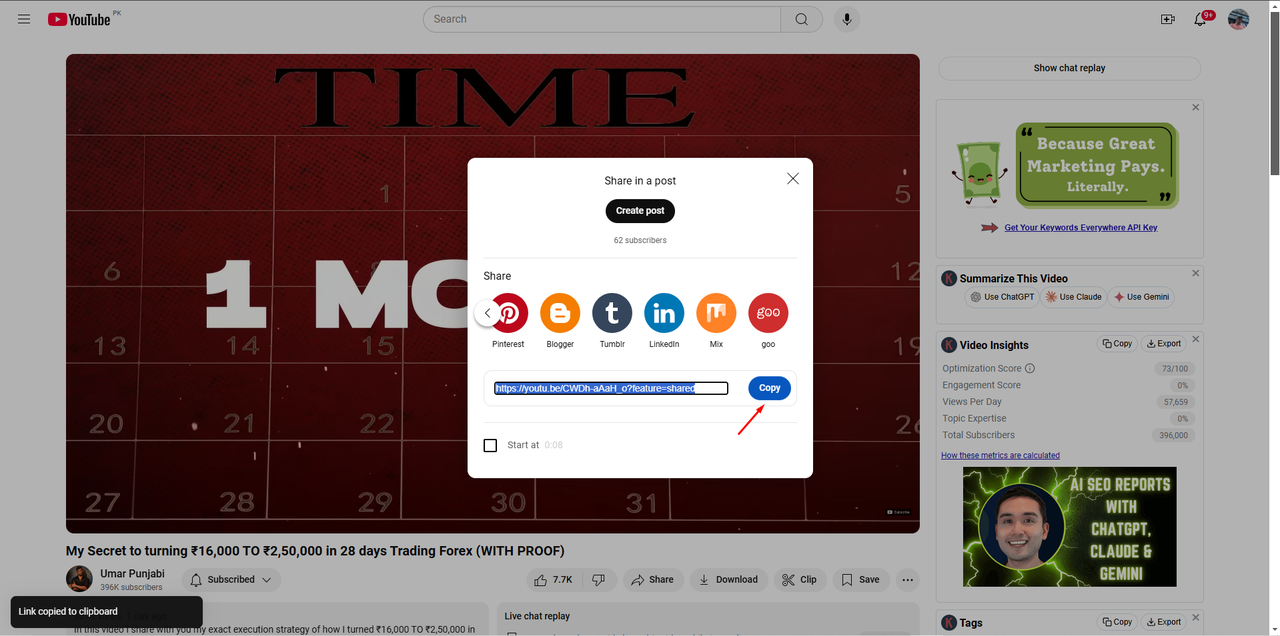This screenshot has height=636, width=1280.
Task: Open more actions three-dot menu
Action: coord(908,580)
